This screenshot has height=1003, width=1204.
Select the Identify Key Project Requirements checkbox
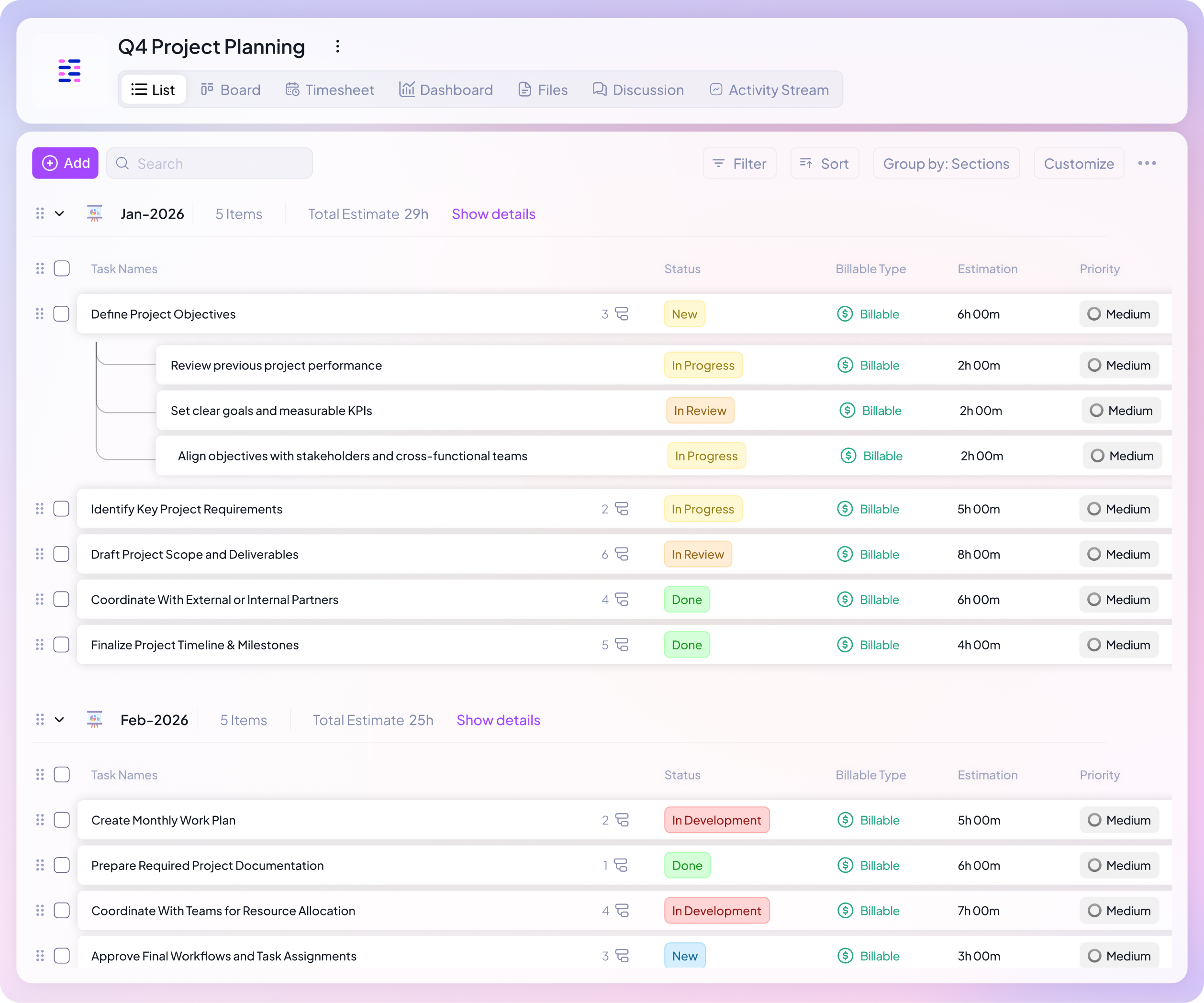point(61,509)
